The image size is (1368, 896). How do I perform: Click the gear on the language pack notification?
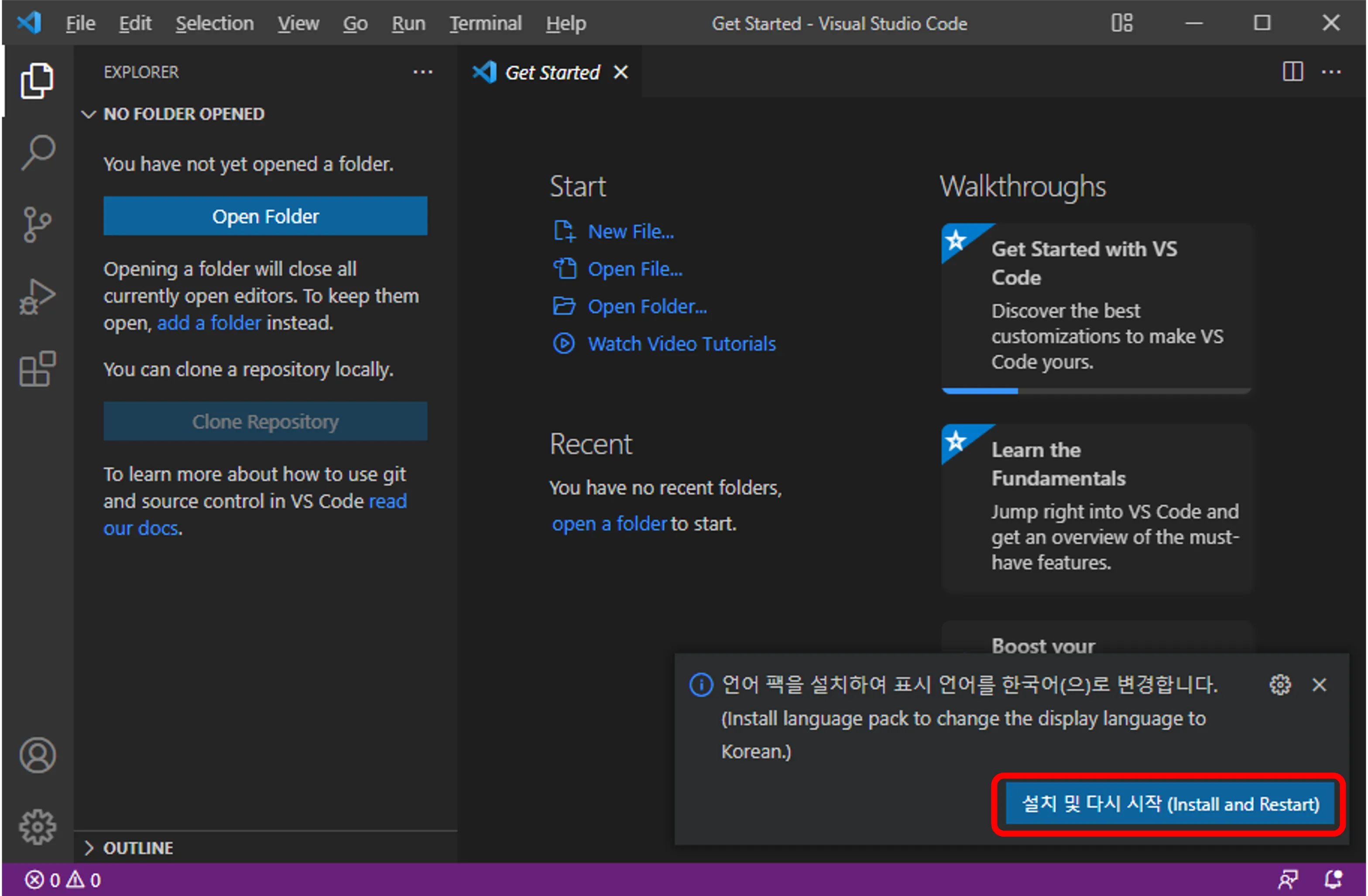[x=1280, y=684]
